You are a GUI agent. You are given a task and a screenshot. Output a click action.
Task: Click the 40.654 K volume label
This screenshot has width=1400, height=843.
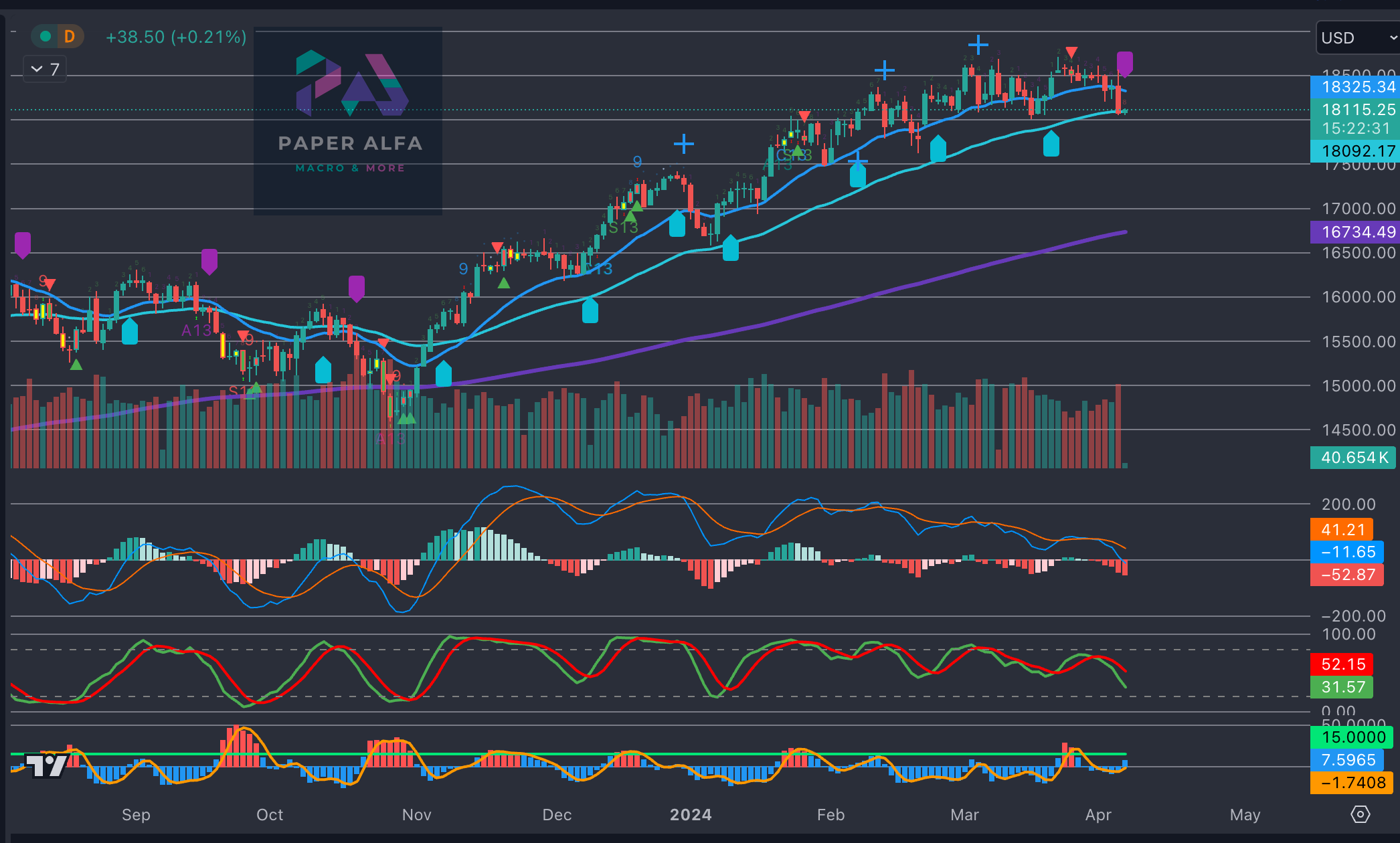[x=1353, y=458]
